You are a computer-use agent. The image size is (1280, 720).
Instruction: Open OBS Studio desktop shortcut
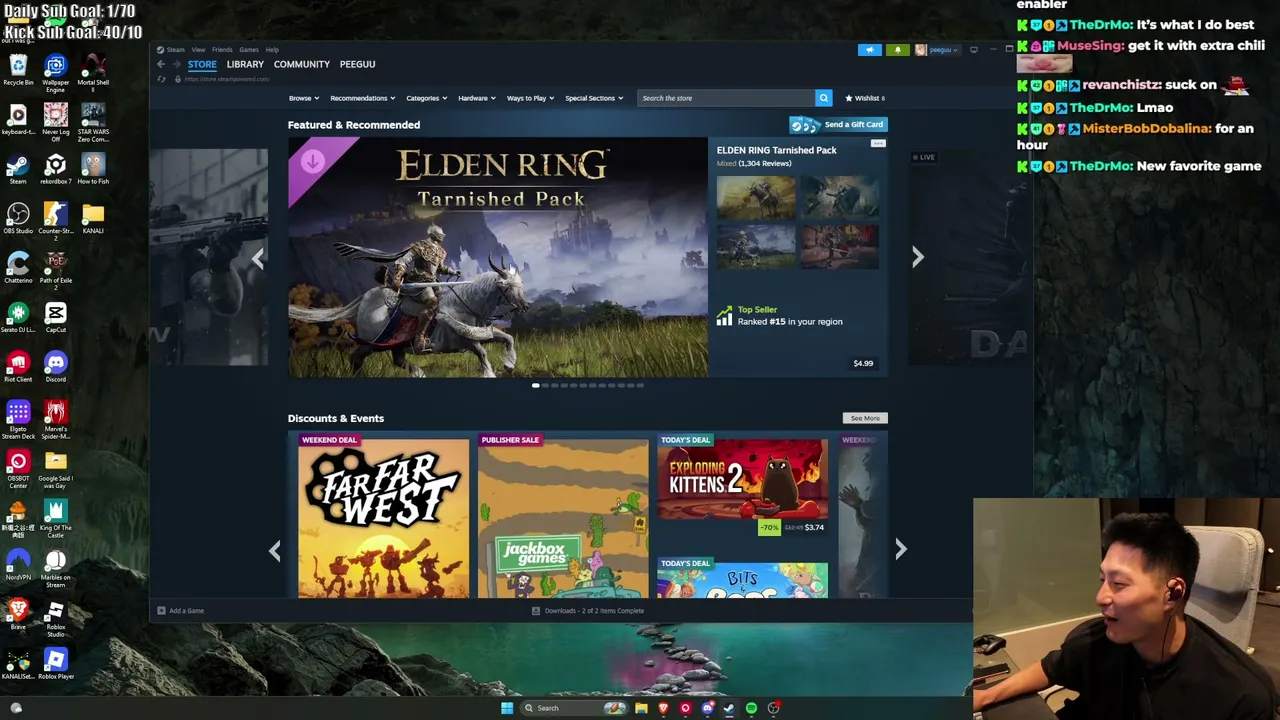[x=18, y=219]
